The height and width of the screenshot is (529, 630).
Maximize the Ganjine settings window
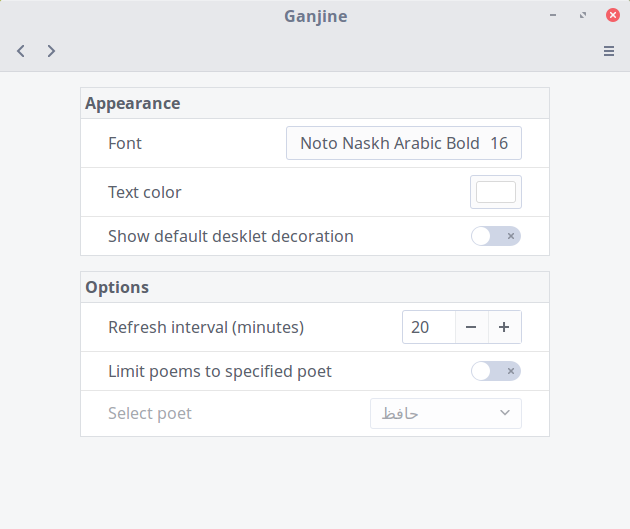[x=583, y=16]
